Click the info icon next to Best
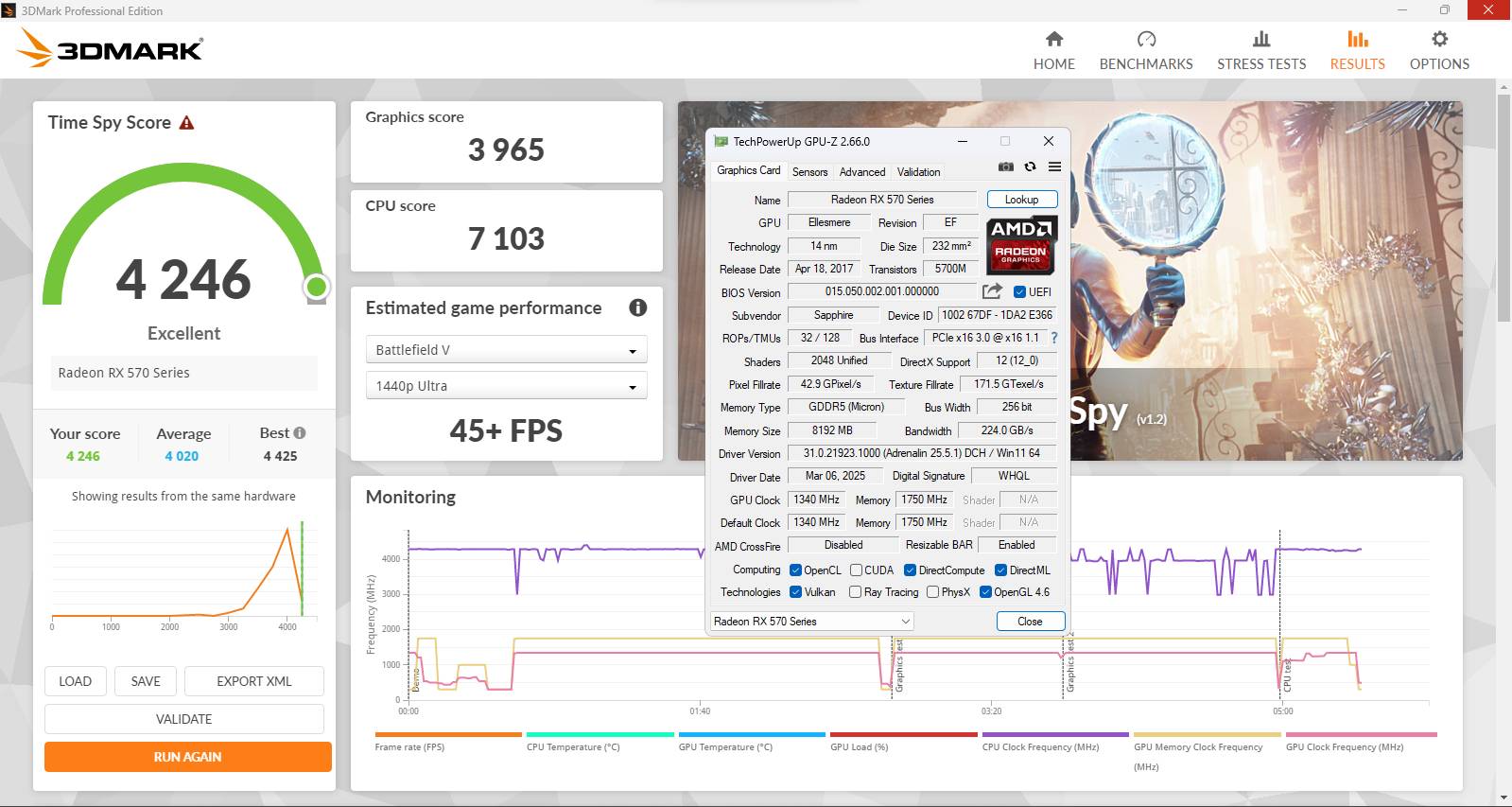1512x807 pixels. click(x=300, y=433)
